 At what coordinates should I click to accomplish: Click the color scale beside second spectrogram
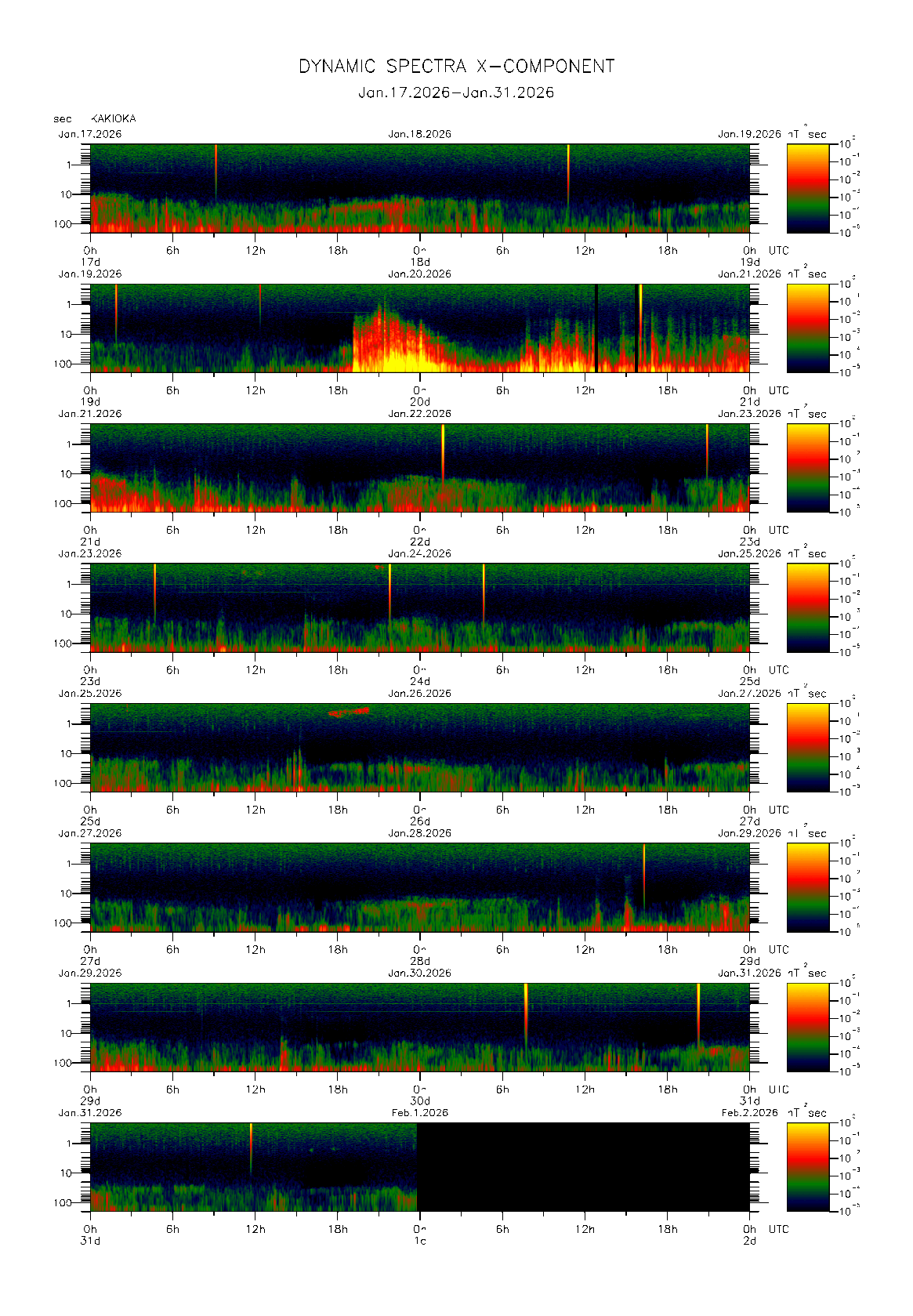(807, 328)
